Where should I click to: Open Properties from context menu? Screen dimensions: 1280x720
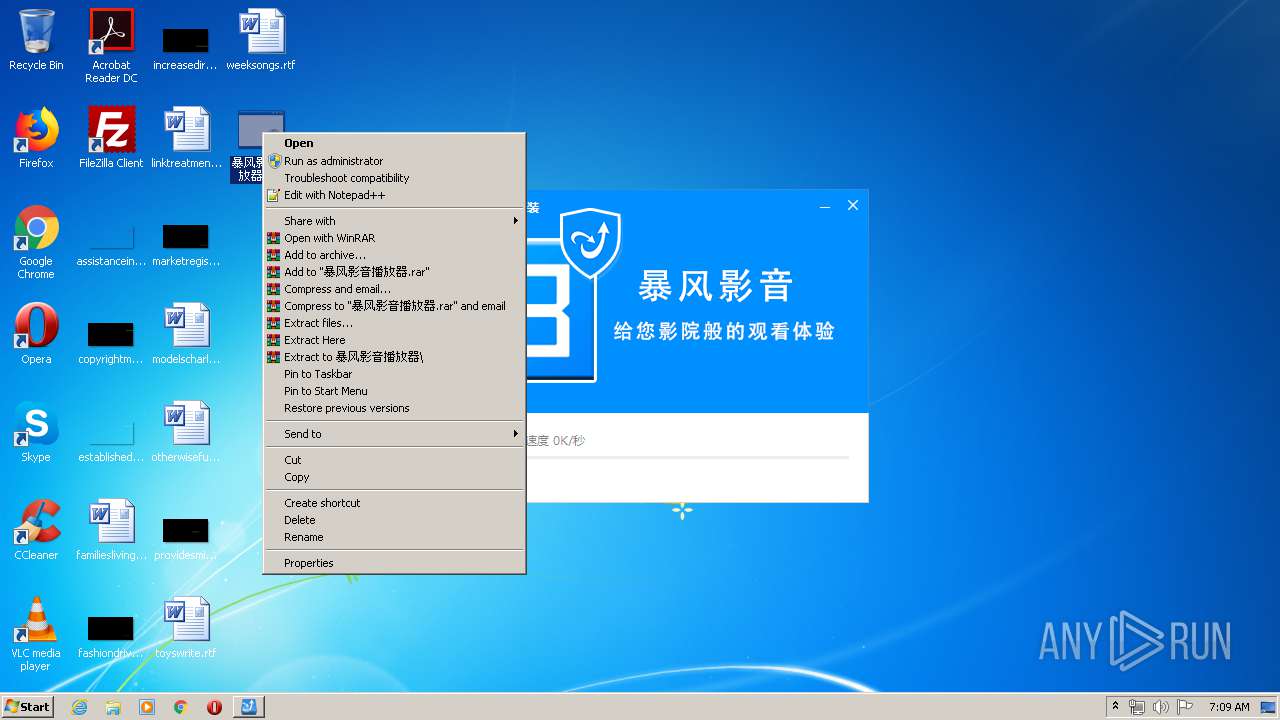coord(394,563)
